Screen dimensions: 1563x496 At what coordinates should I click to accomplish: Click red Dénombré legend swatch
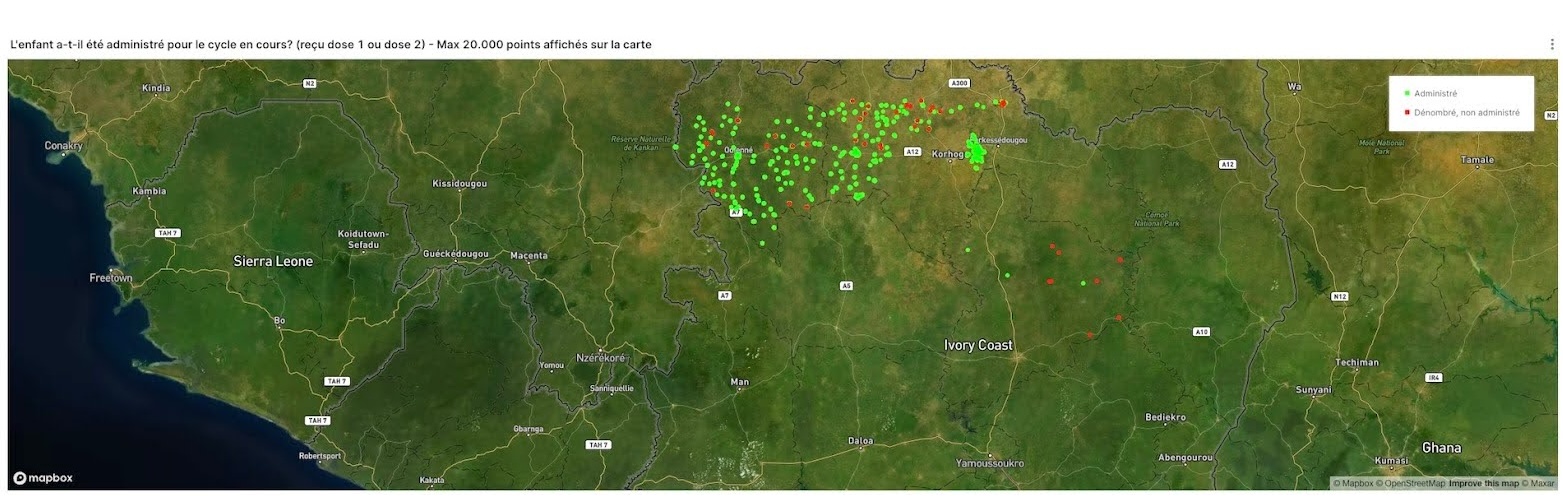(x=1407, y=113)
